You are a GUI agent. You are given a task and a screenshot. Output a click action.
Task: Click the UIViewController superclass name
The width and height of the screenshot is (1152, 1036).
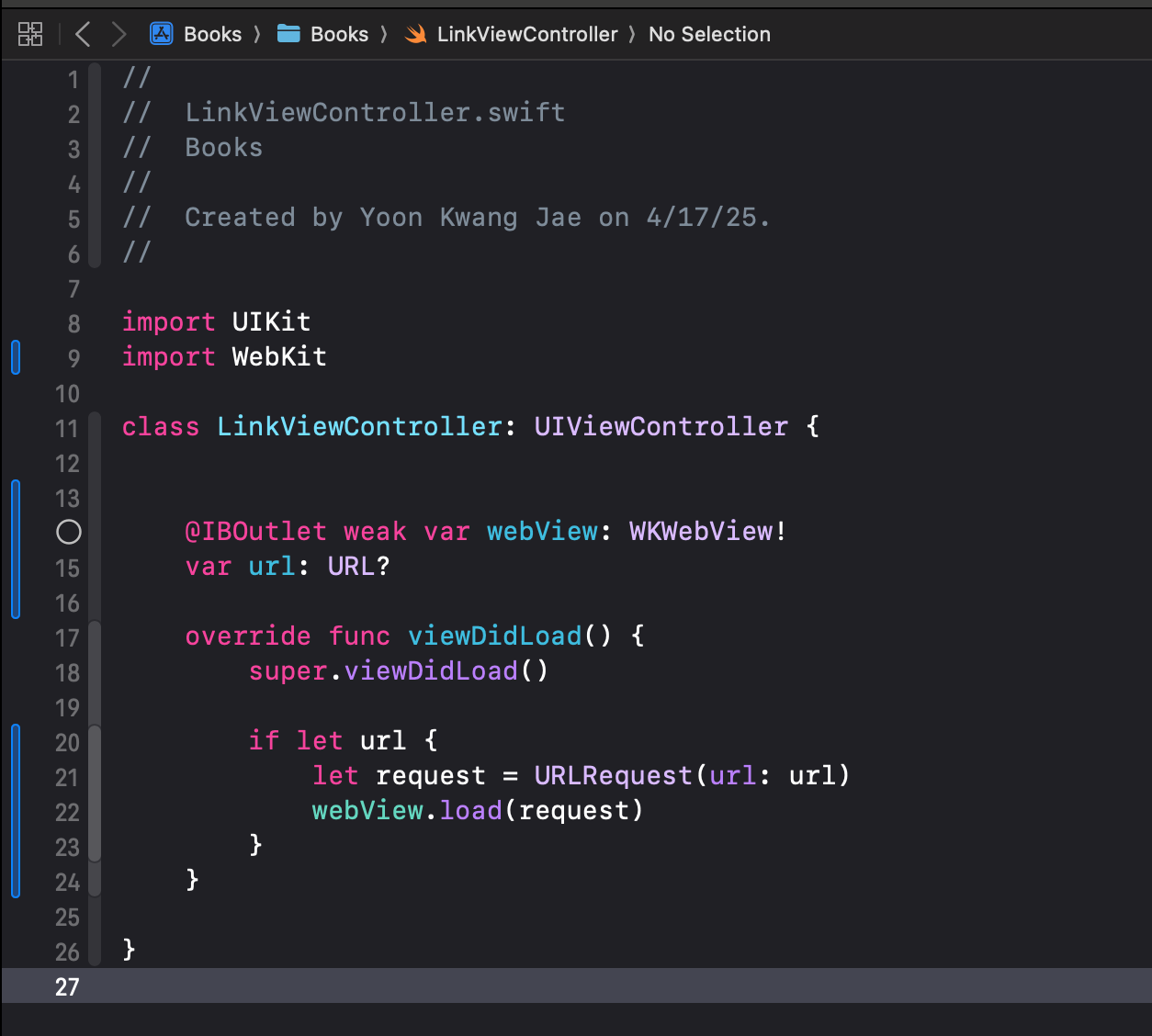tap(661, 426)
